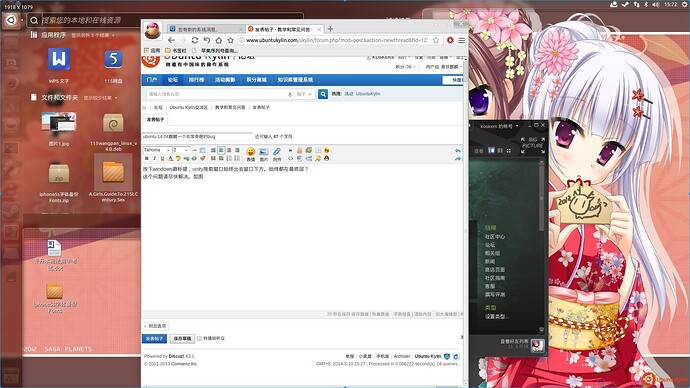Insert code block with angle brackets icon
690x388 pixels.
click(290, 158)
